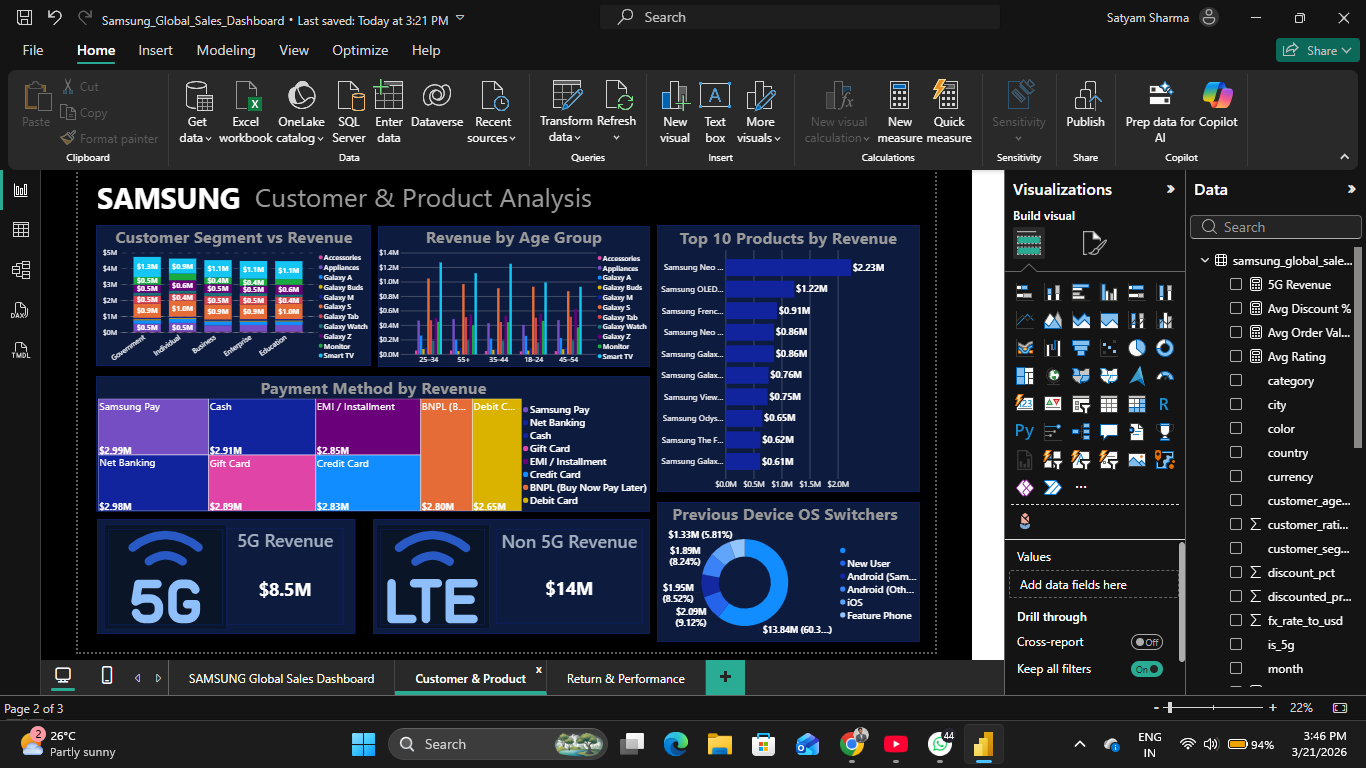The width and height of the screenshot is (1366, 768).
Task: Choose the Treemap visual type
Action: [x=1024, y=376]
